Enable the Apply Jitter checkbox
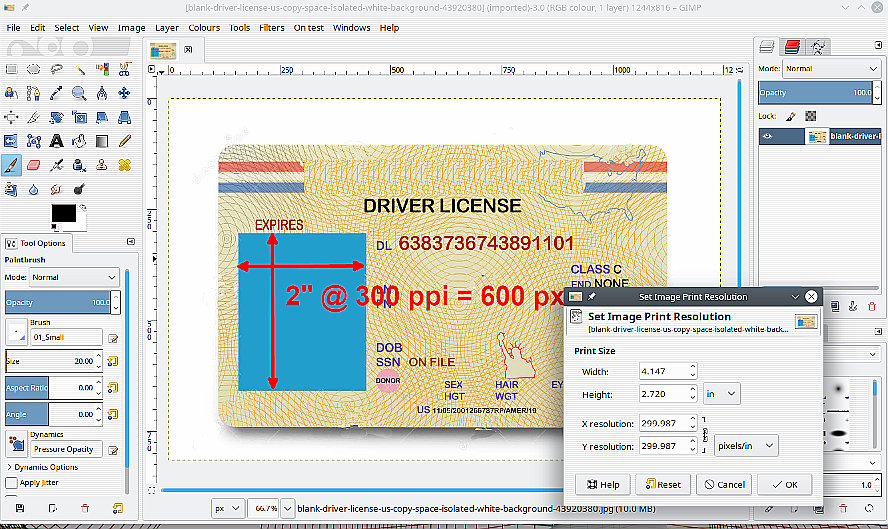 click(12, 482)
